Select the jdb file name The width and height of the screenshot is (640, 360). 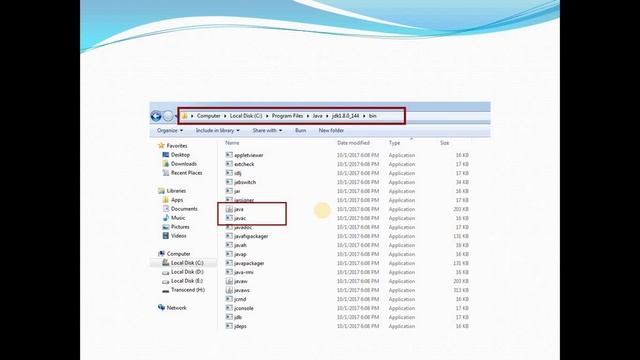tap(238, 317)
